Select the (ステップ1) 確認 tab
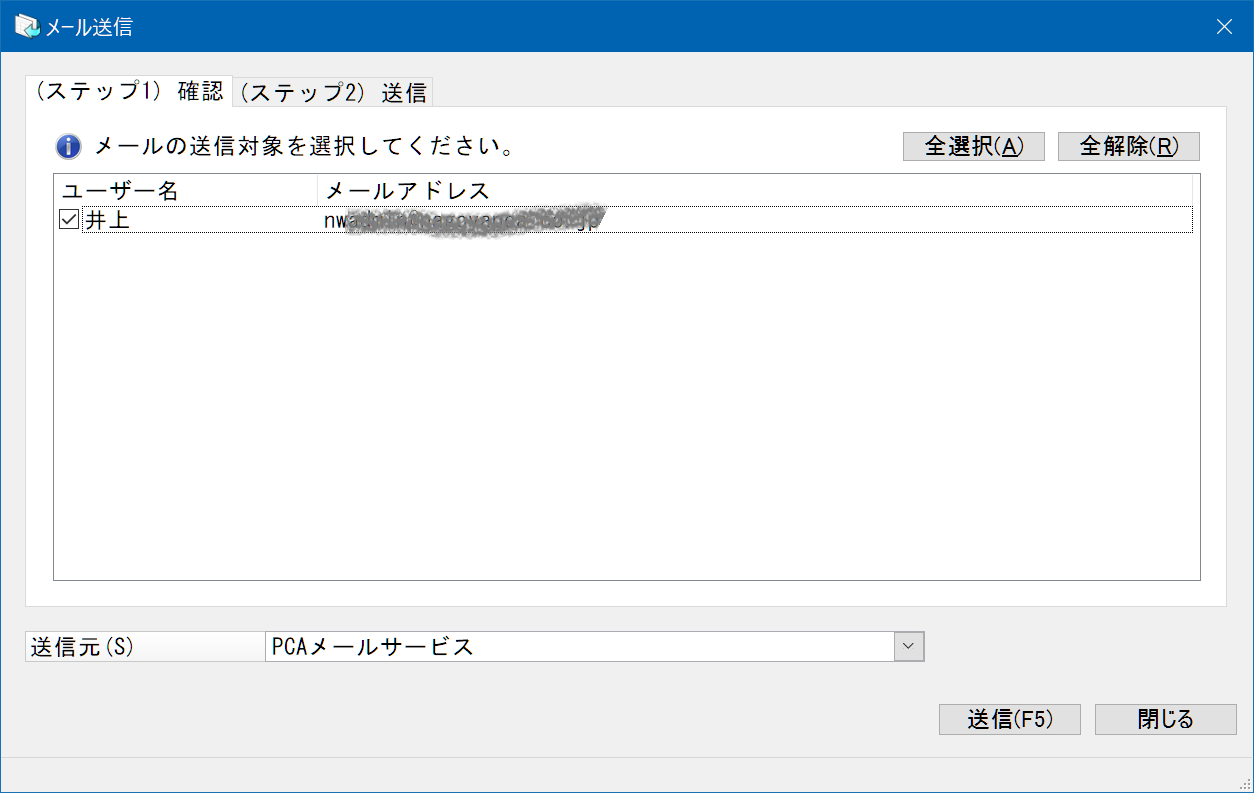This screenshot has width=1254, height=793. click(x=129, y=91)
